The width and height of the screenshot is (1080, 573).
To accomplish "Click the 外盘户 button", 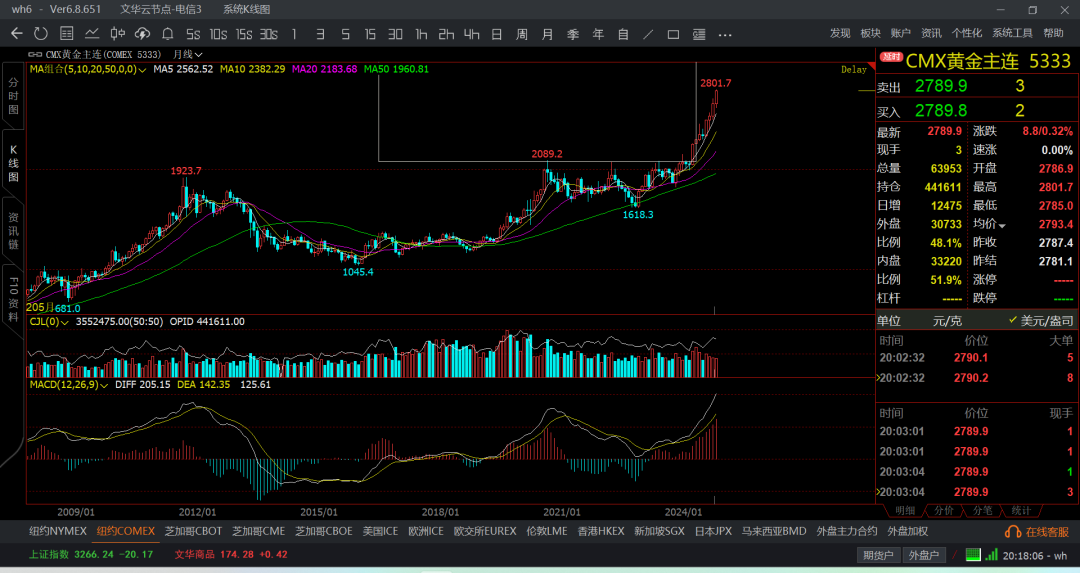I will 924,555.
